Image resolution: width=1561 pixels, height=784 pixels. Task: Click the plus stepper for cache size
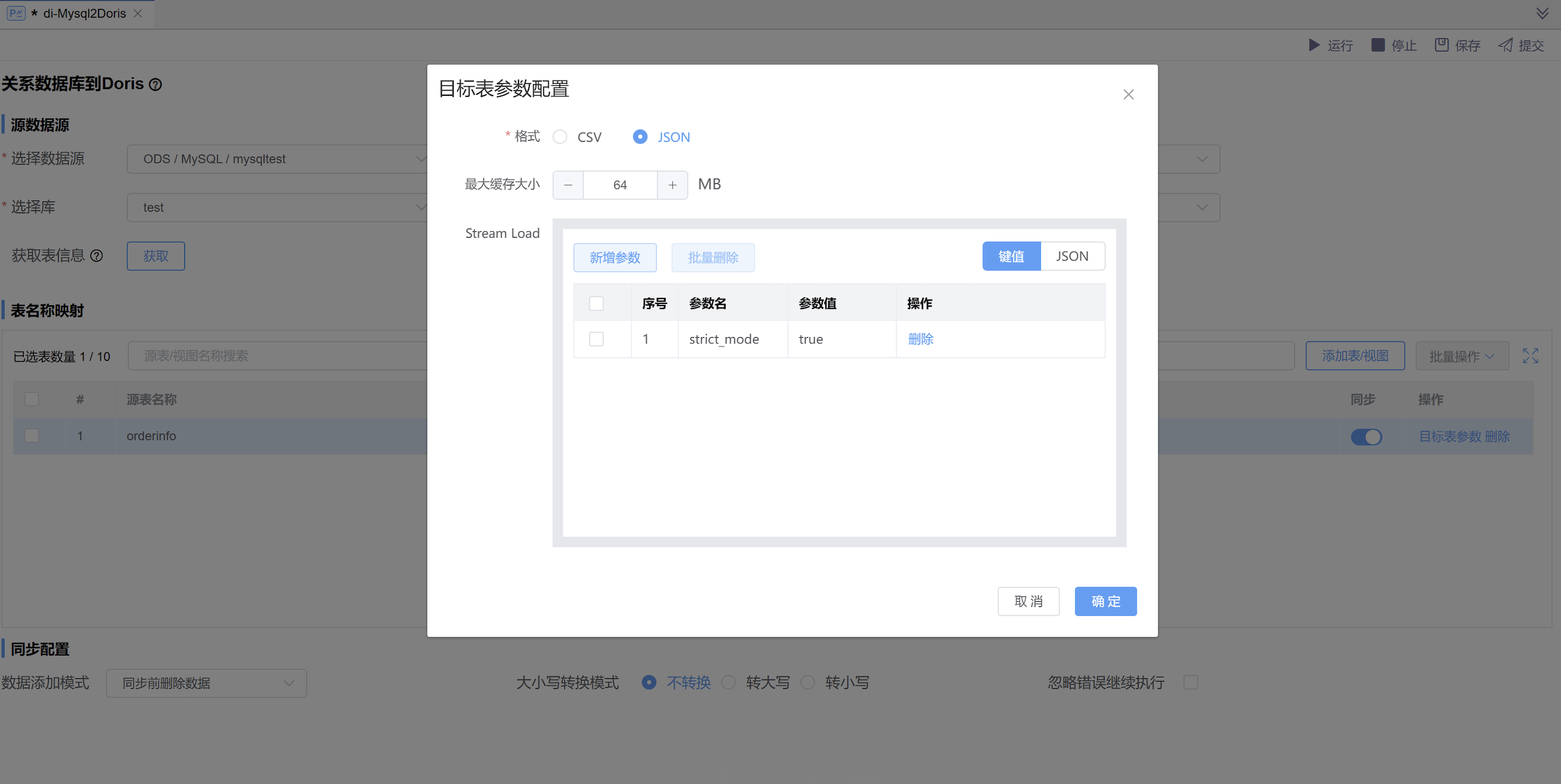pyautogui.click(x=672, y=185)
